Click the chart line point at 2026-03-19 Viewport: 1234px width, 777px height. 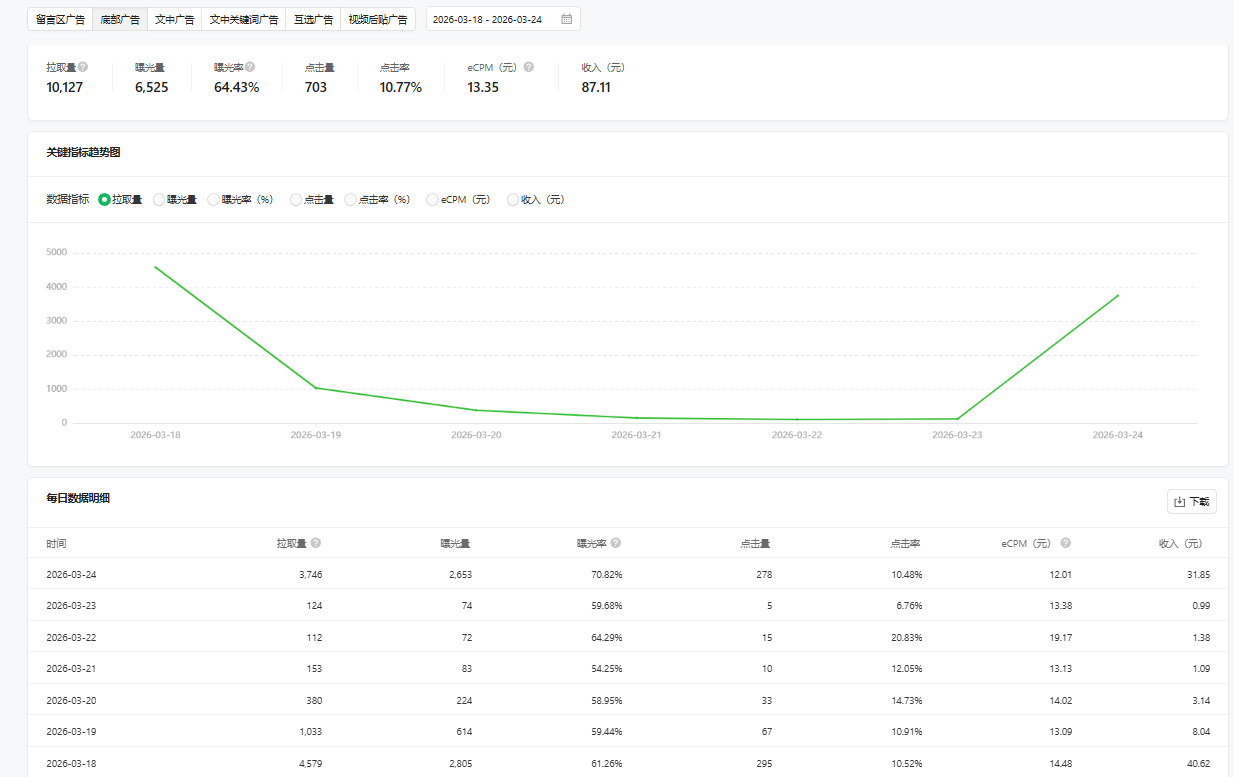click(316, 388)
